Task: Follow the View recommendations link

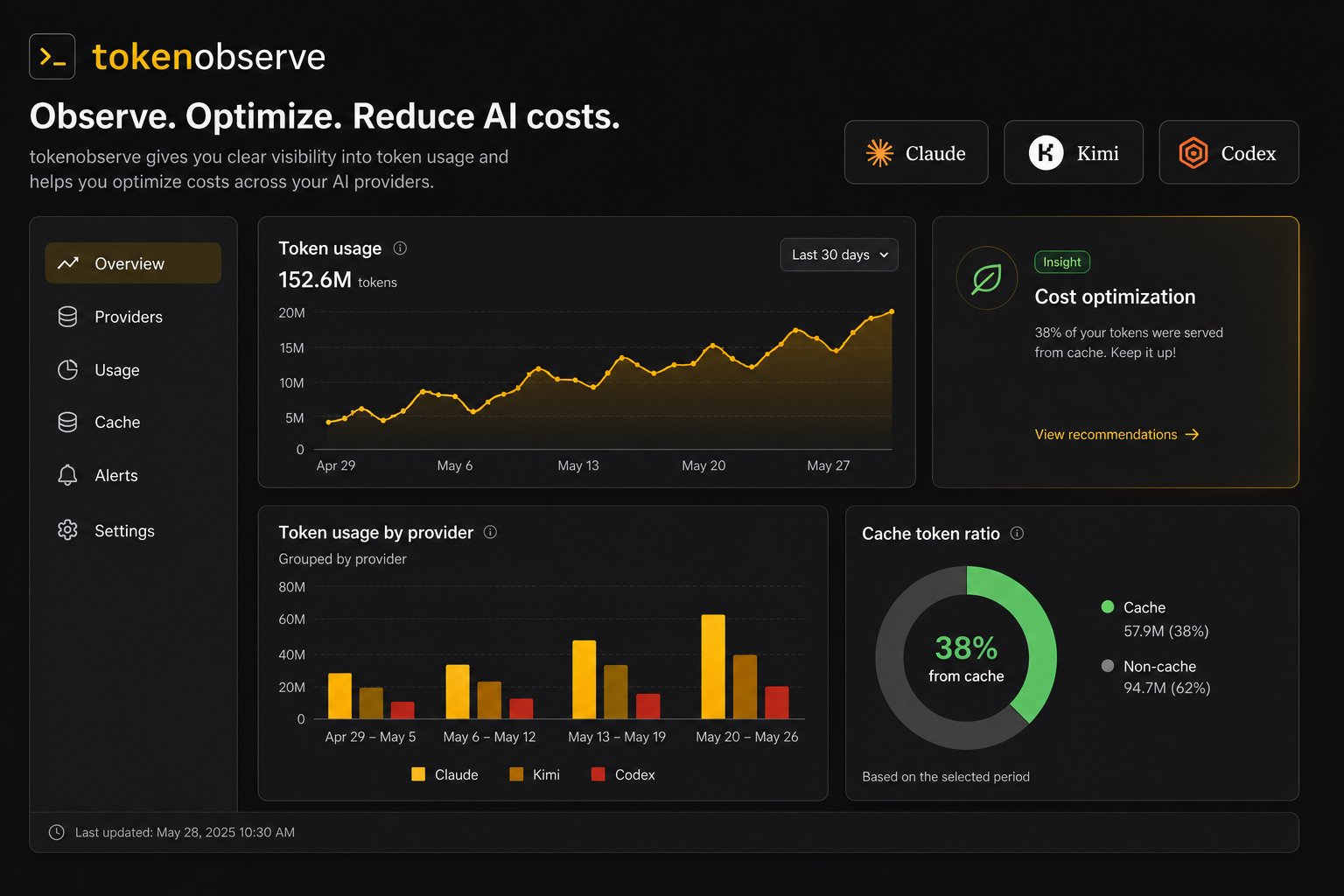Action: [1116, 435]
